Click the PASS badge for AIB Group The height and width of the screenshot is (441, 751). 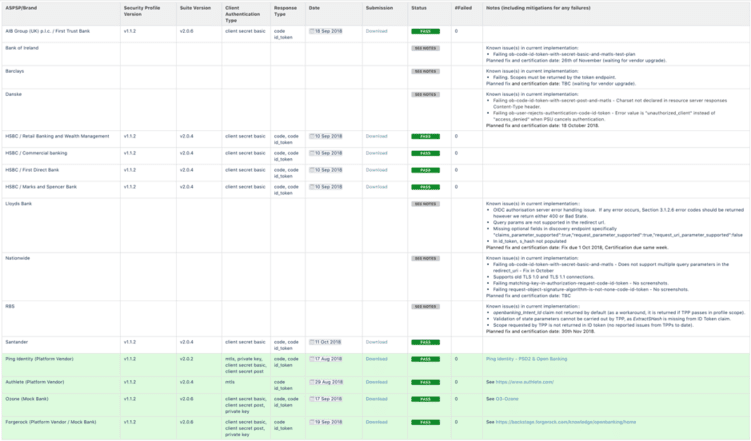pyautogui.click(x=425, y=32)
